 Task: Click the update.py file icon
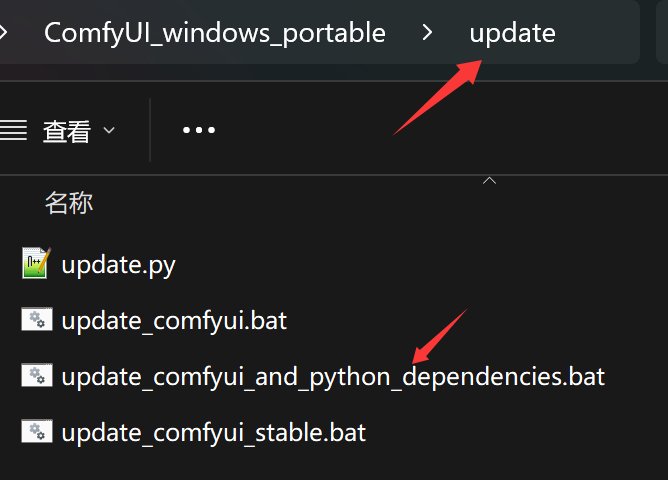[x=35, y=264]
